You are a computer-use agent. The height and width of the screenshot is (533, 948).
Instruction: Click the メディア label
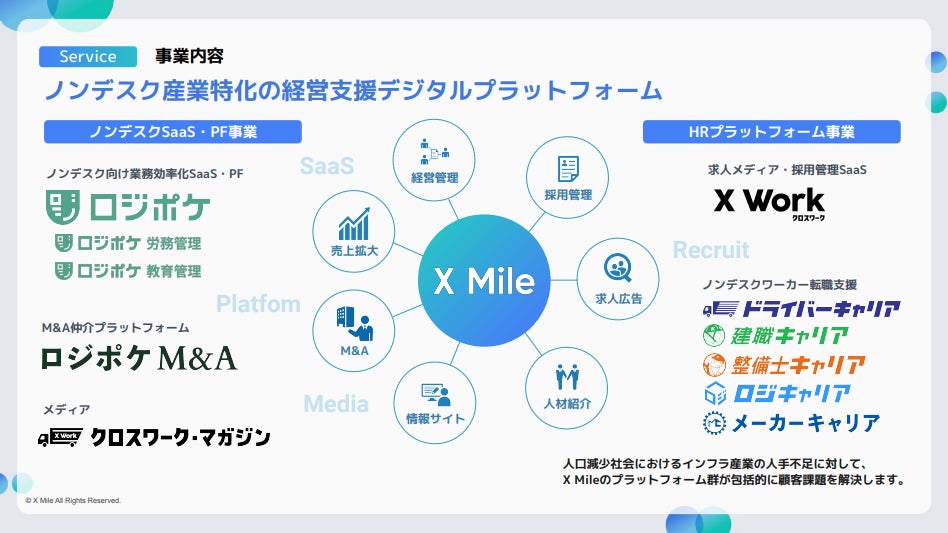tap(67, 410)
